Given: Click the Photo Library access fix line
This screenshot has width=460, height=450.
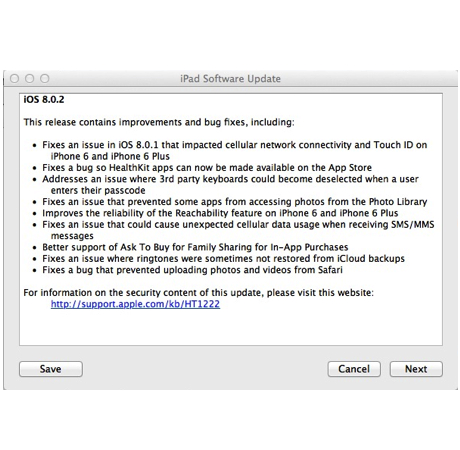Looking at the screenshot, I should (234, 201).
